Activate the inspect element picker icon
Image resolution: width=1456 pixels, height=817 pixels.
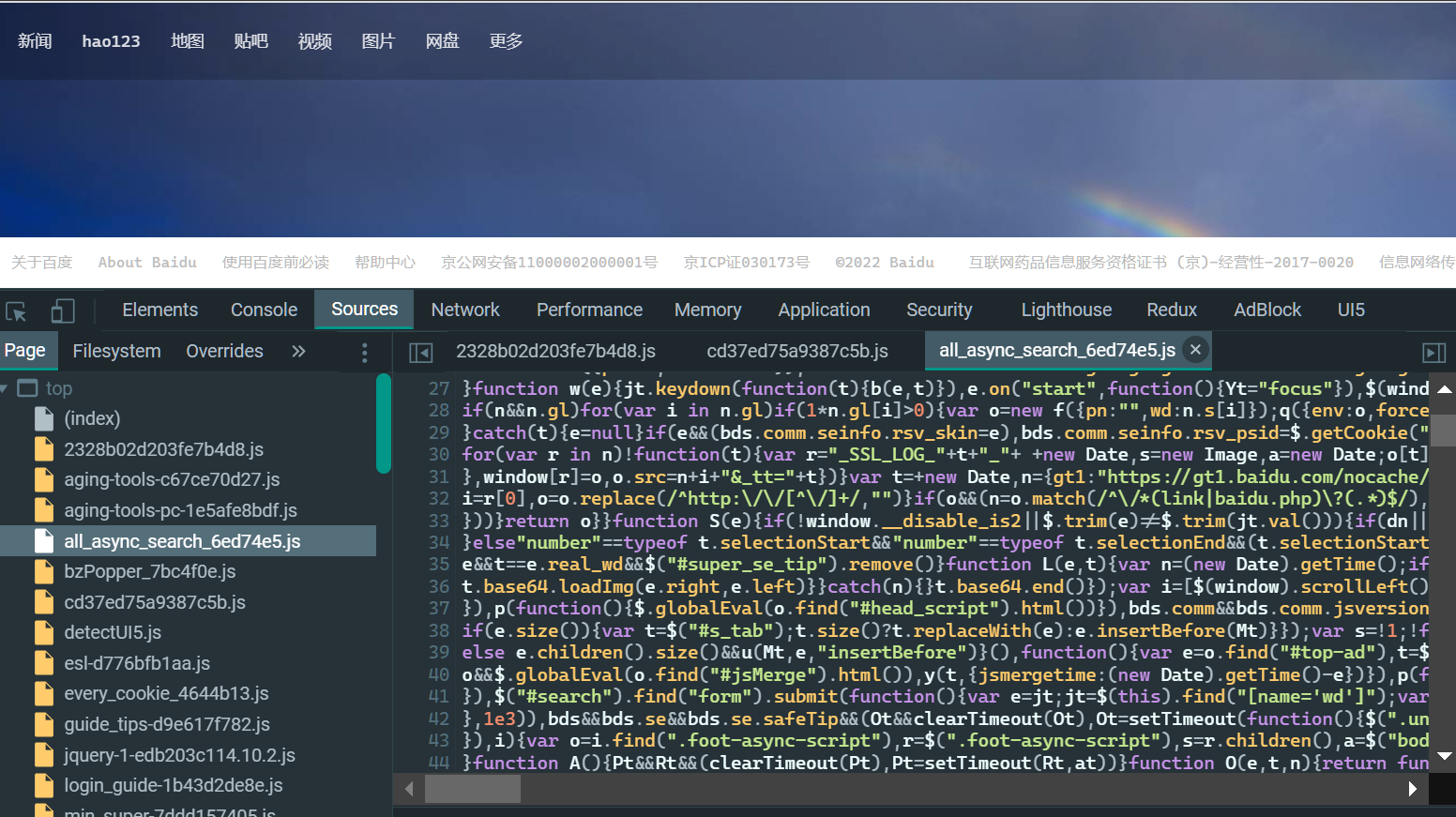16,310
